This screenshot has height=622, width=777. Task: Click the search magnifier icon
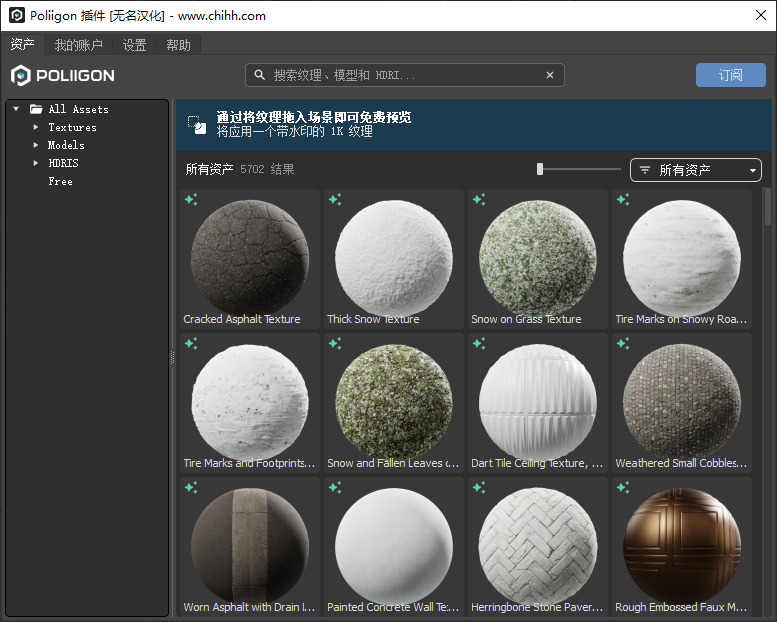[x=260, y=75]
